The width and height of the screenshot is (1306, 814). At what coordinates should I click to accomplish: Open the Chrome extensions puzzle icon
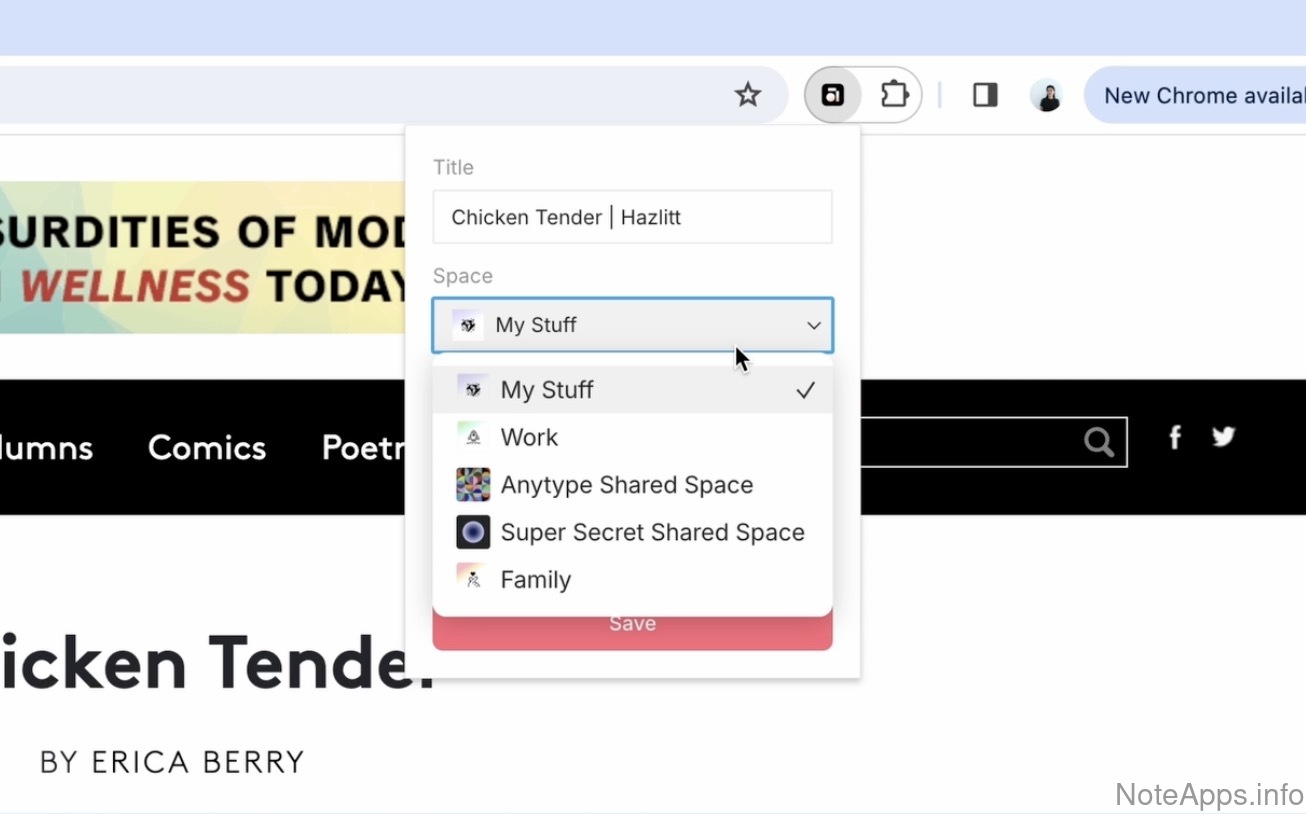click(893, 95)
